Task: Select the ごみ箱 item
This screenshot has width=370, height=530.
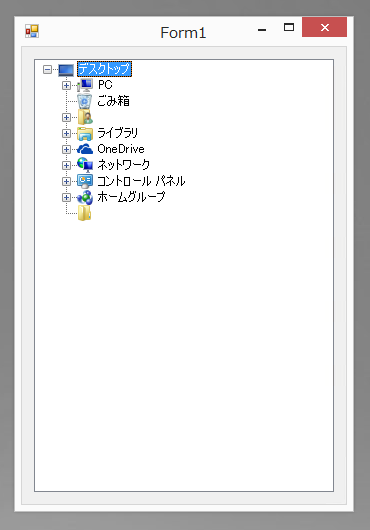Action: pos(113,101)
